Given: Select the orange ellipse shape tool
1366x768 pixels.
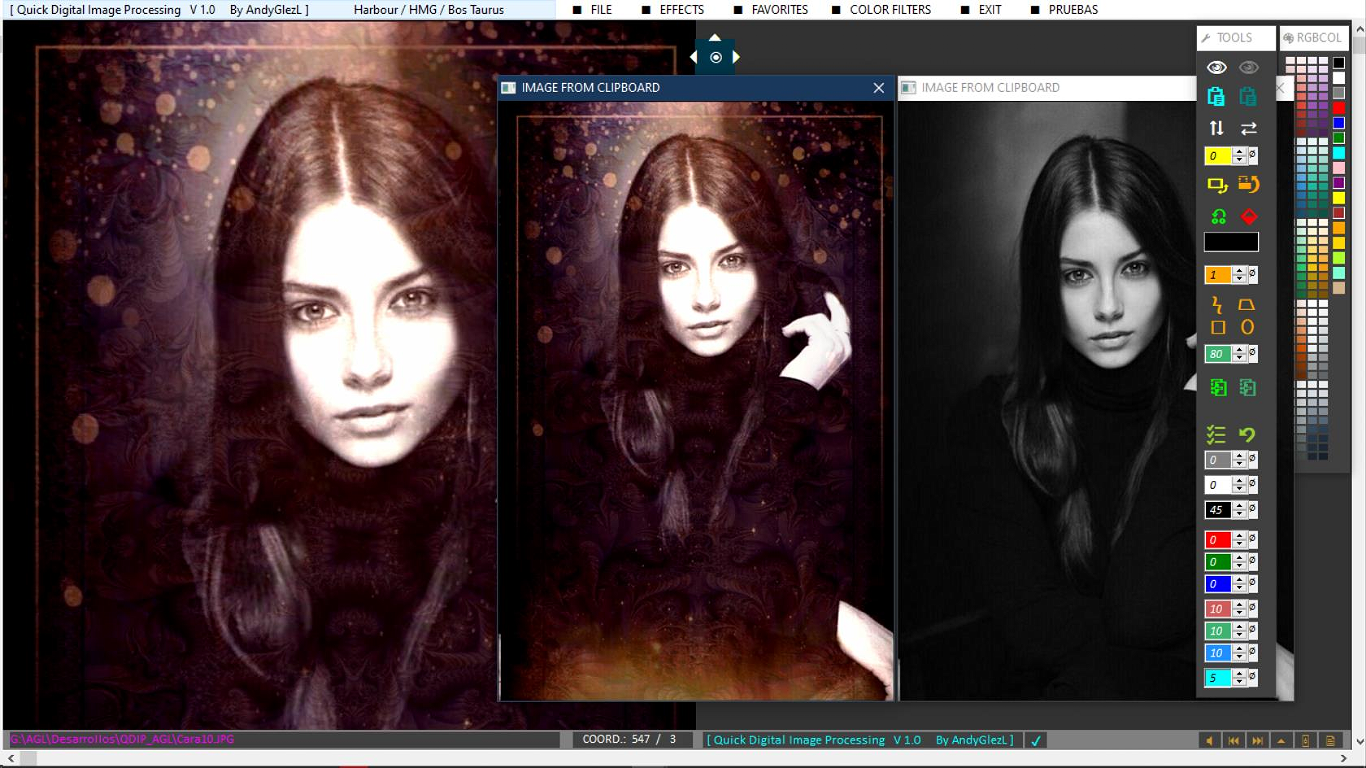Looking at the screenshot, I should coord(1247,327).
